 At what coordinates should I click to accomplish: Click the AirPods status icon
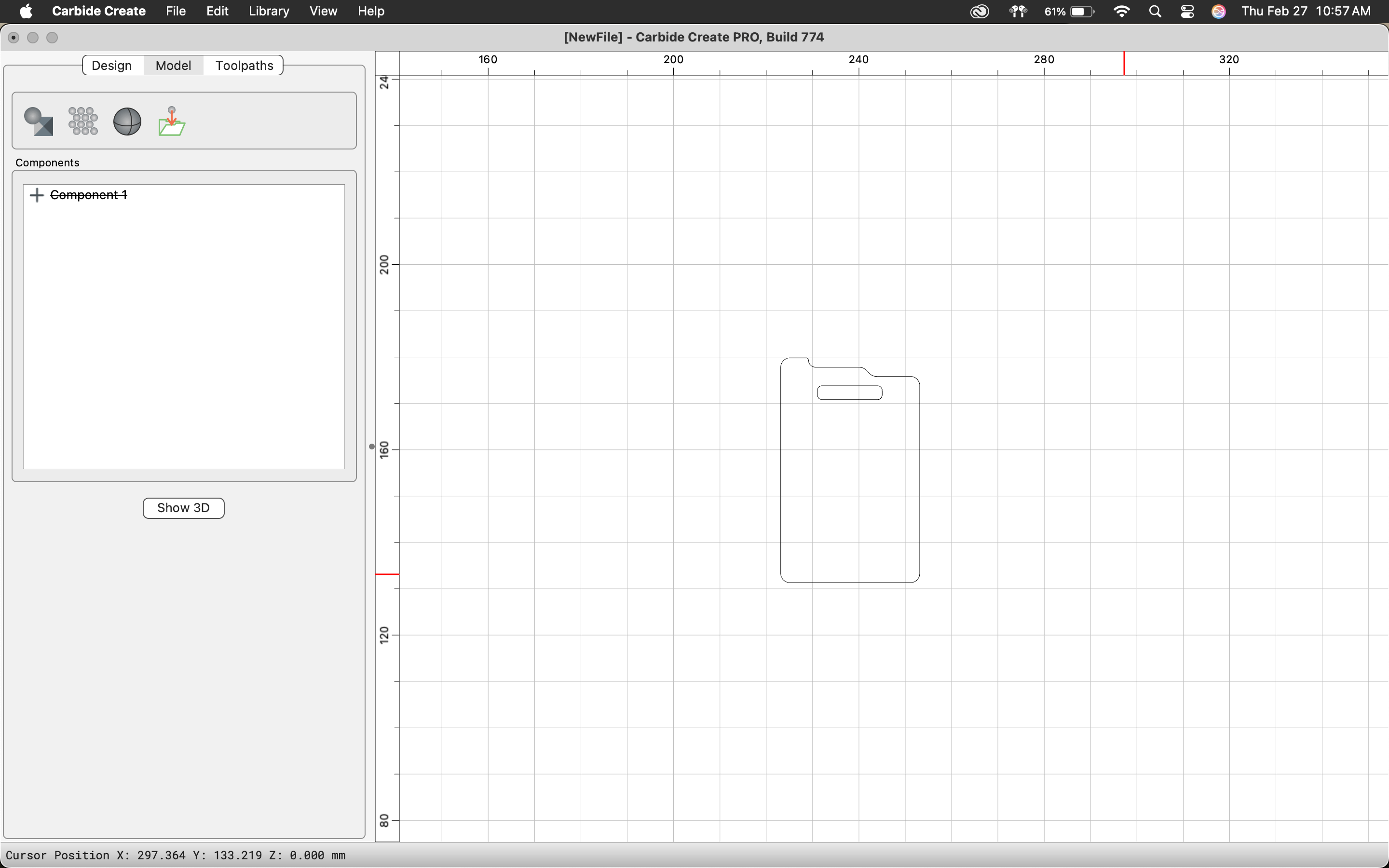(1018, 12)
